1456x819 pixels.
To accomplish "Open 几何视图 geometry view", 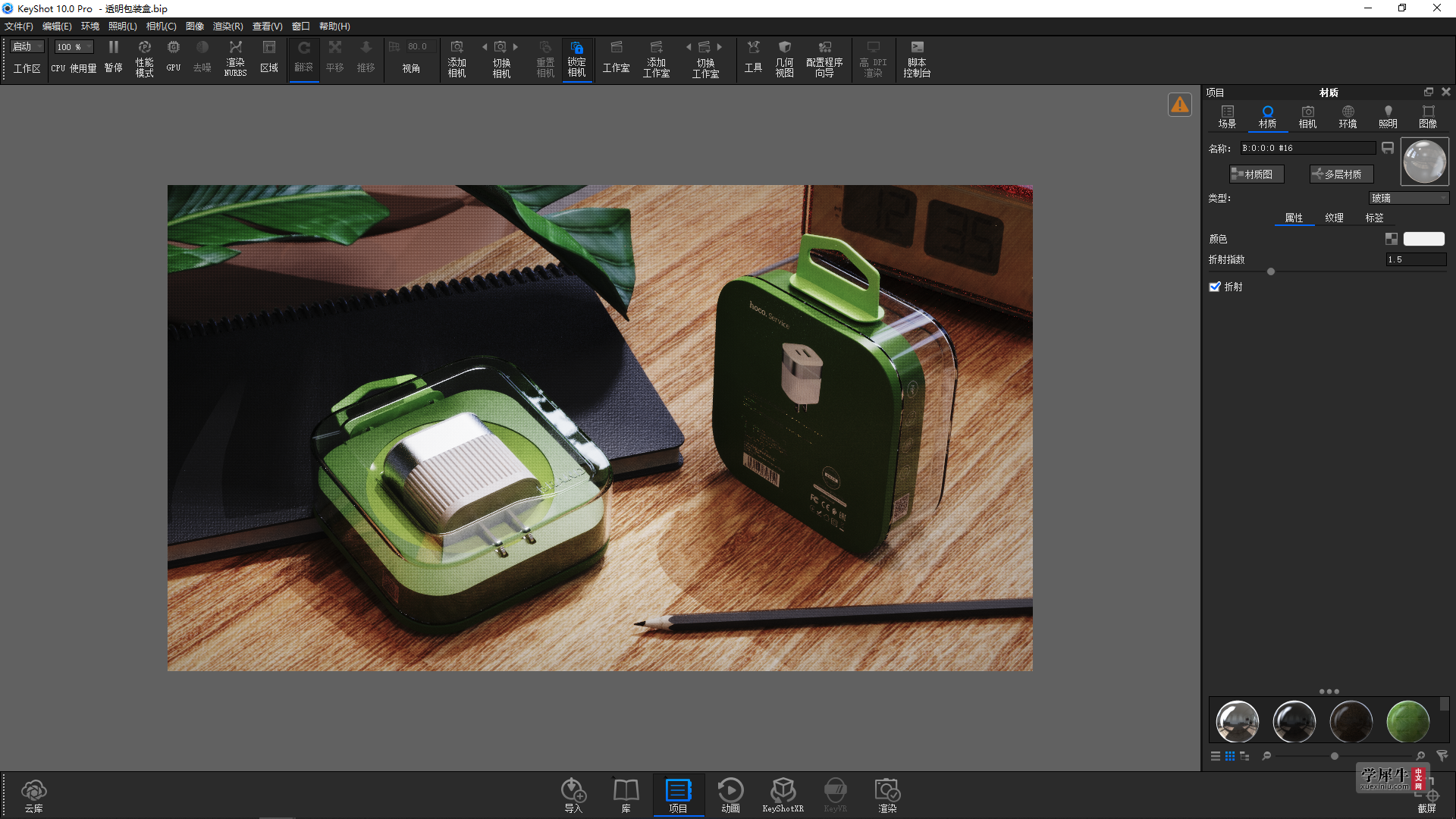I will click(x=784, y=58).
